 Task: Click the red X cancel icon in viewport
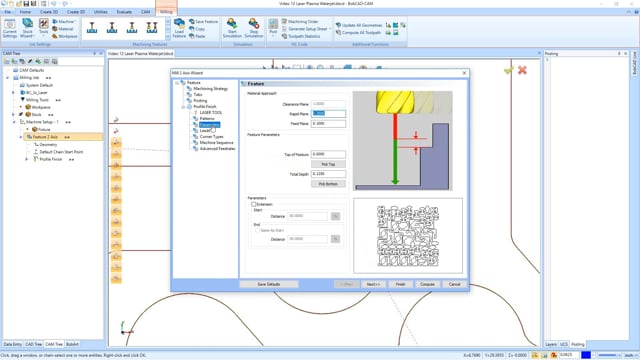click(522, 70)
